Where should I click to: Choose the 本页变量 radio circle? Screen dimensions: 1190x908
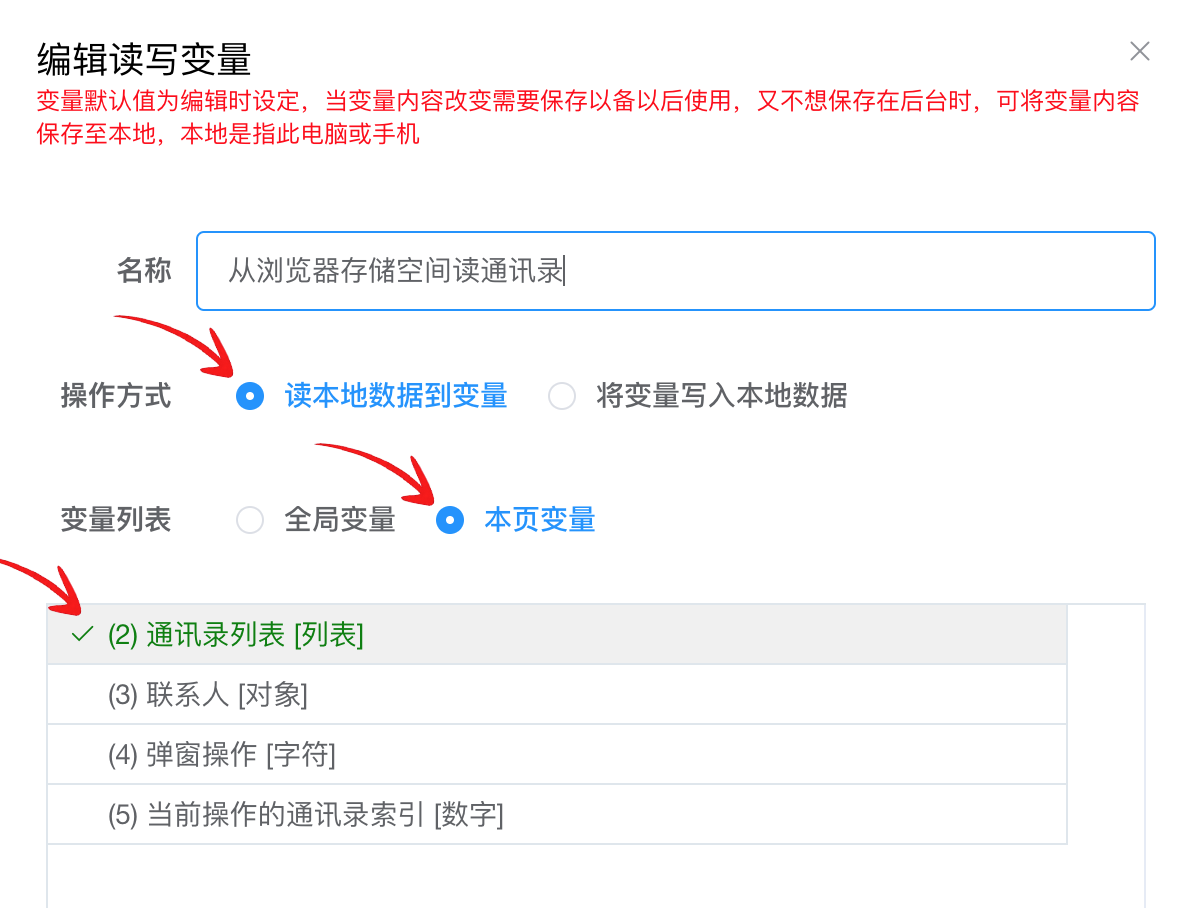click(x=450, y=520)
